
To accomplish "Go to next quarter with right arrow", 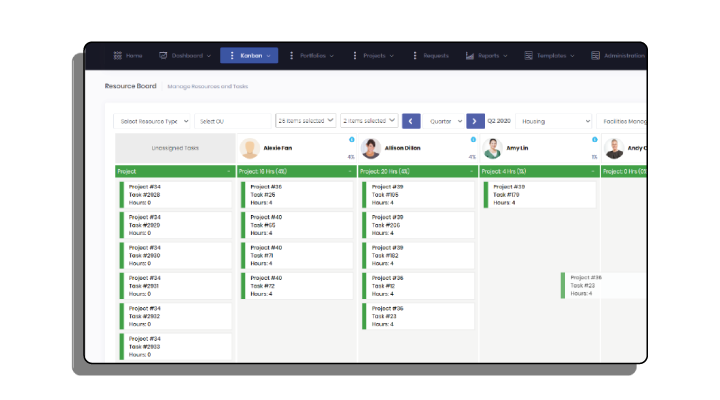I will tap(475, 121).
